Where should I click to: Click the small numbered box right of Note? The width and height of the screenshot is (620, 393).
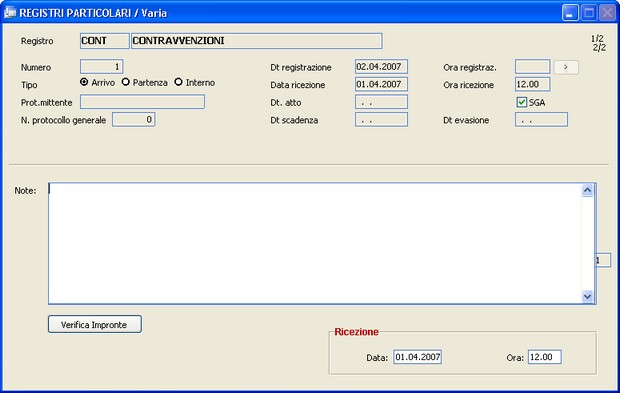coord(603,260)
